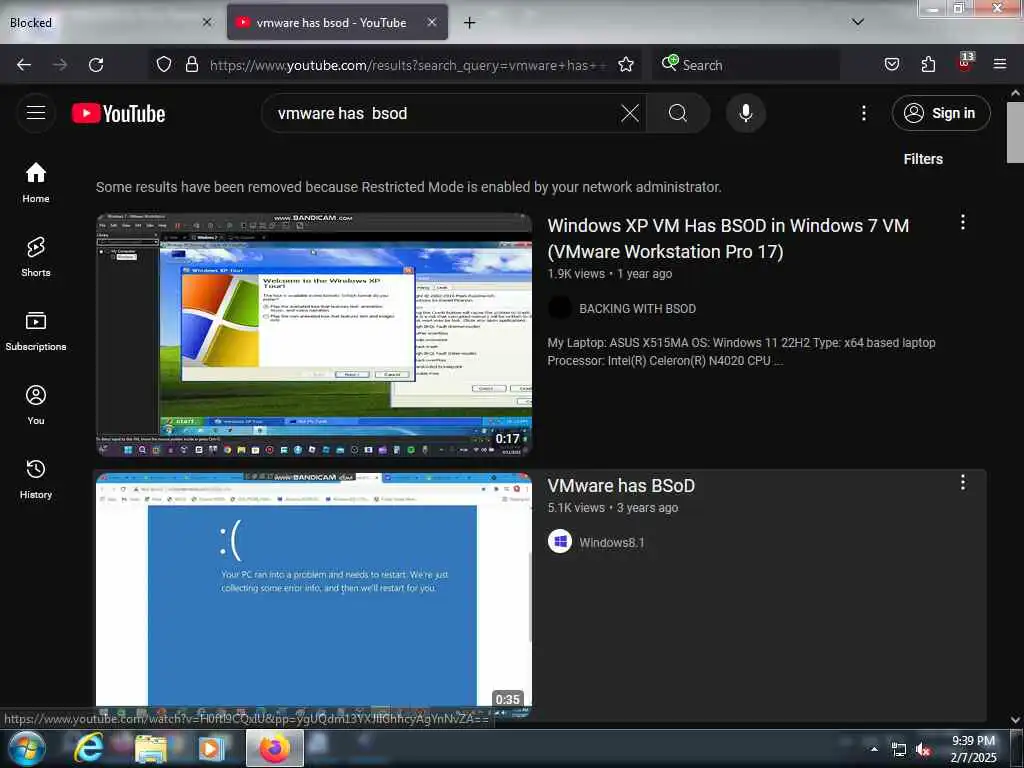The image size is (1024, 768).
Task: Open the VMware has BSoD video title
Action: click(x=621, y=485)
